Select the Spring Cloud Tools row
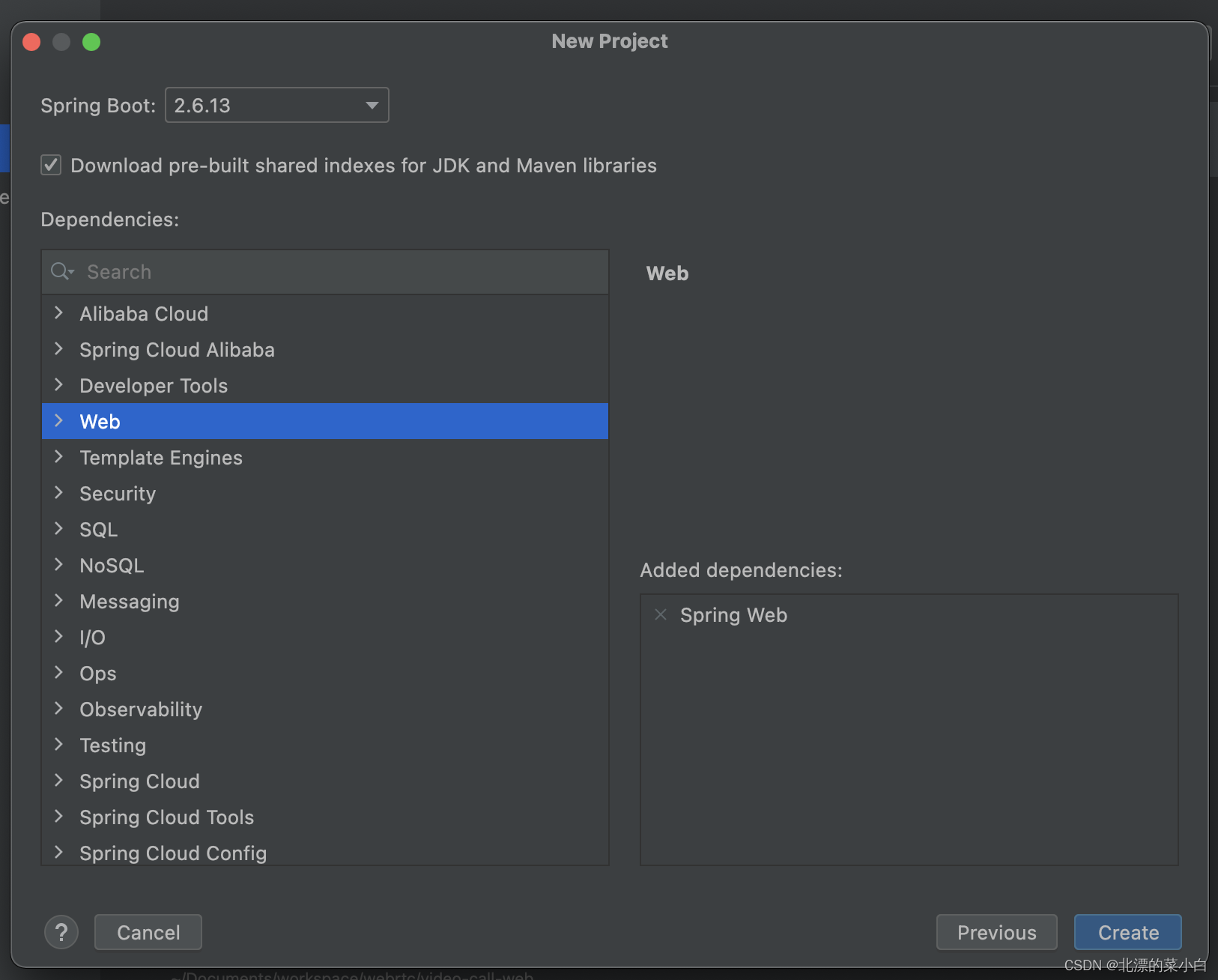Viewport: 1218px width, 980px height. click(x=325, y=817)
